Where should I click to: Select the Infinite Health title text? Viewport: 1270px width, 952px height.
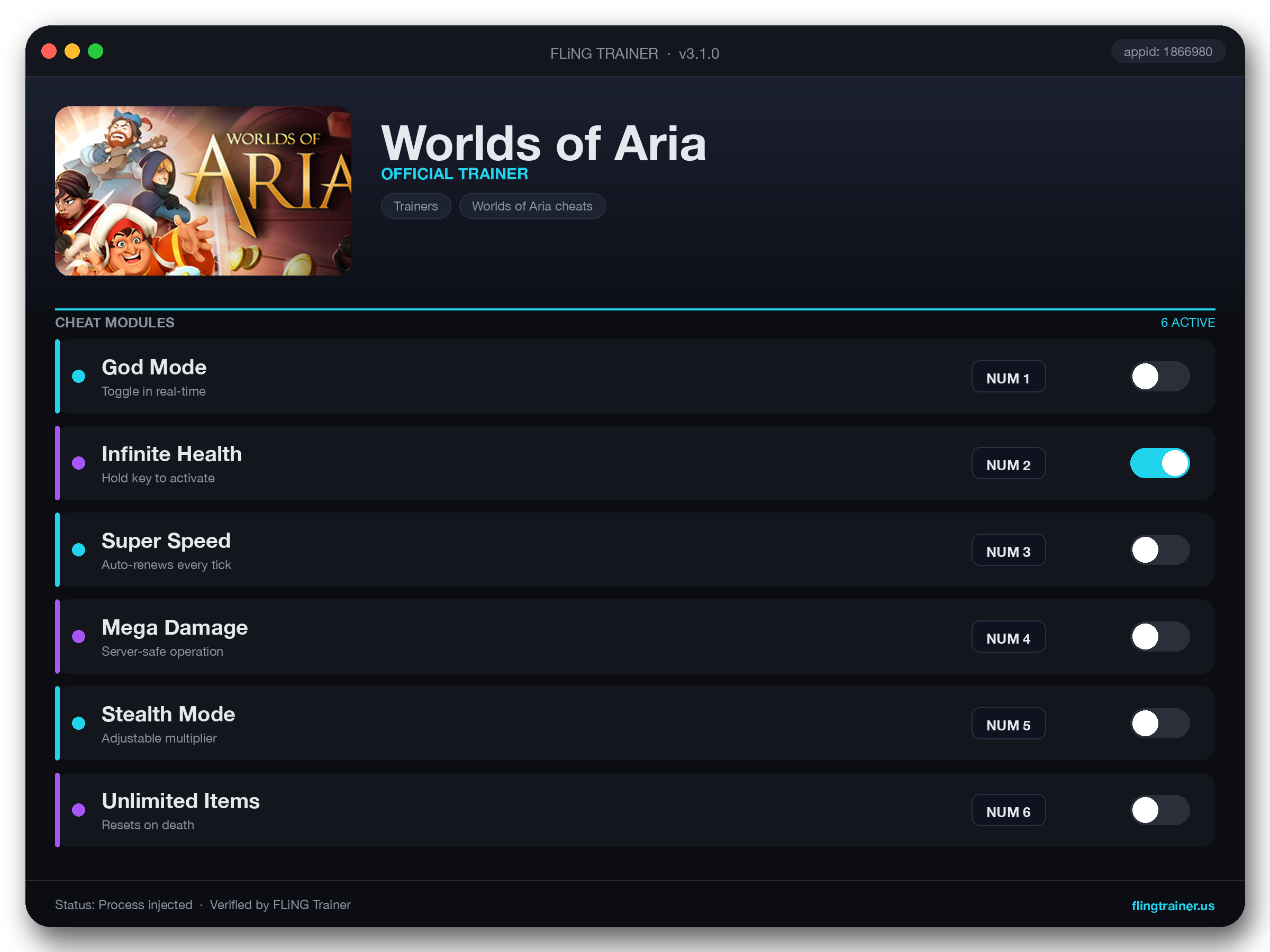click(171, 454)
